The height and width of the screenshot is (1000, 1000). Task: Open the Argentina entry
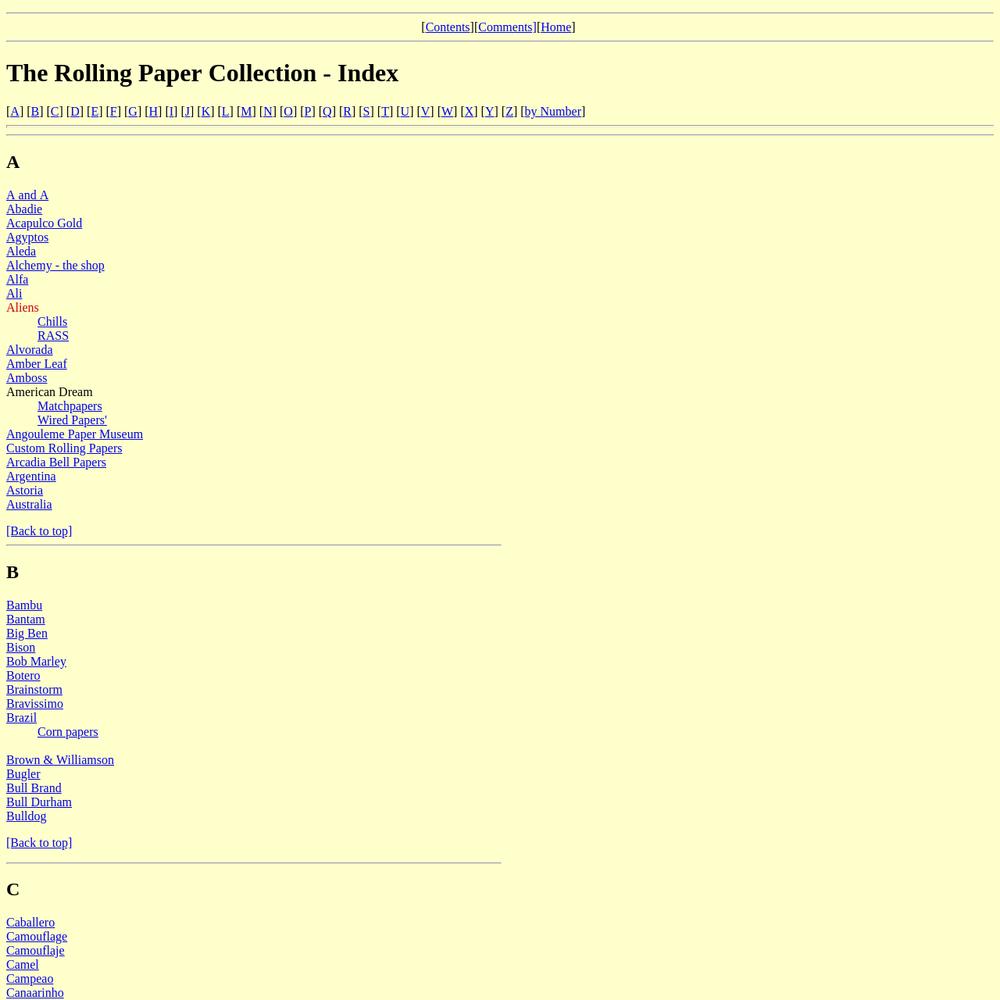pos(31,476)
